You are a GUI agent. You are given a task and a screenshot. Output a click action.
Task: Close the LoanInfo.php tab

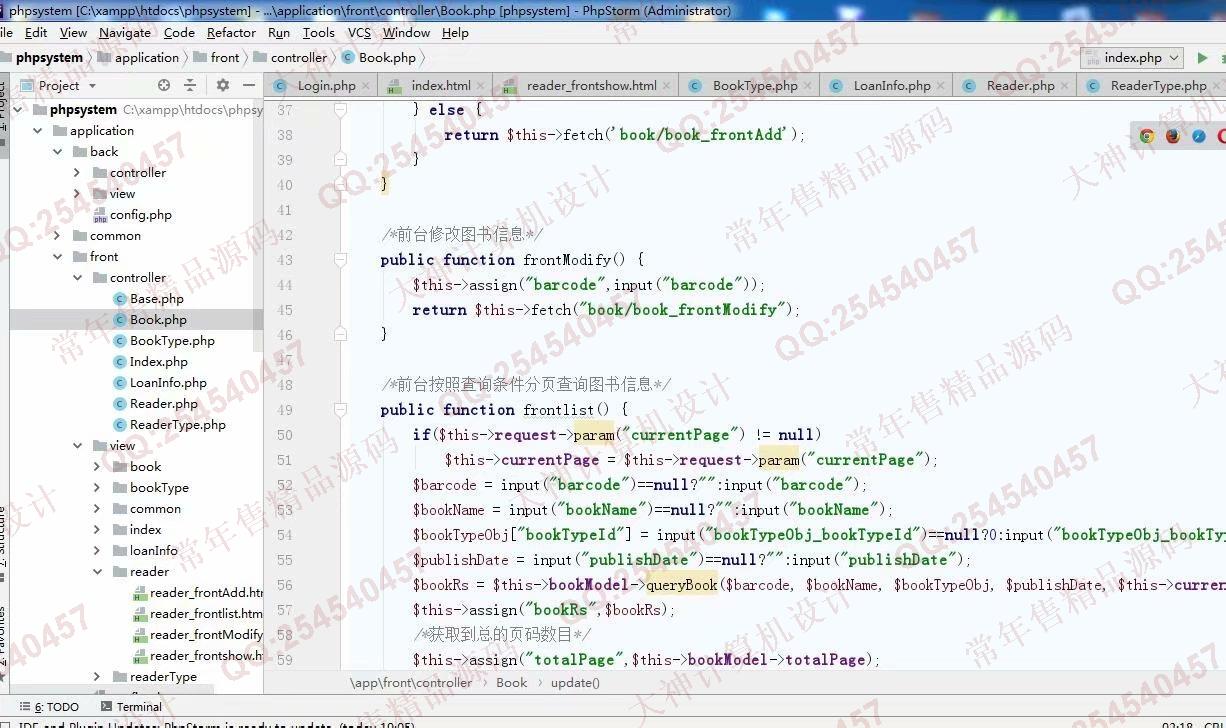pyautogui.click(x=941, y=86)
